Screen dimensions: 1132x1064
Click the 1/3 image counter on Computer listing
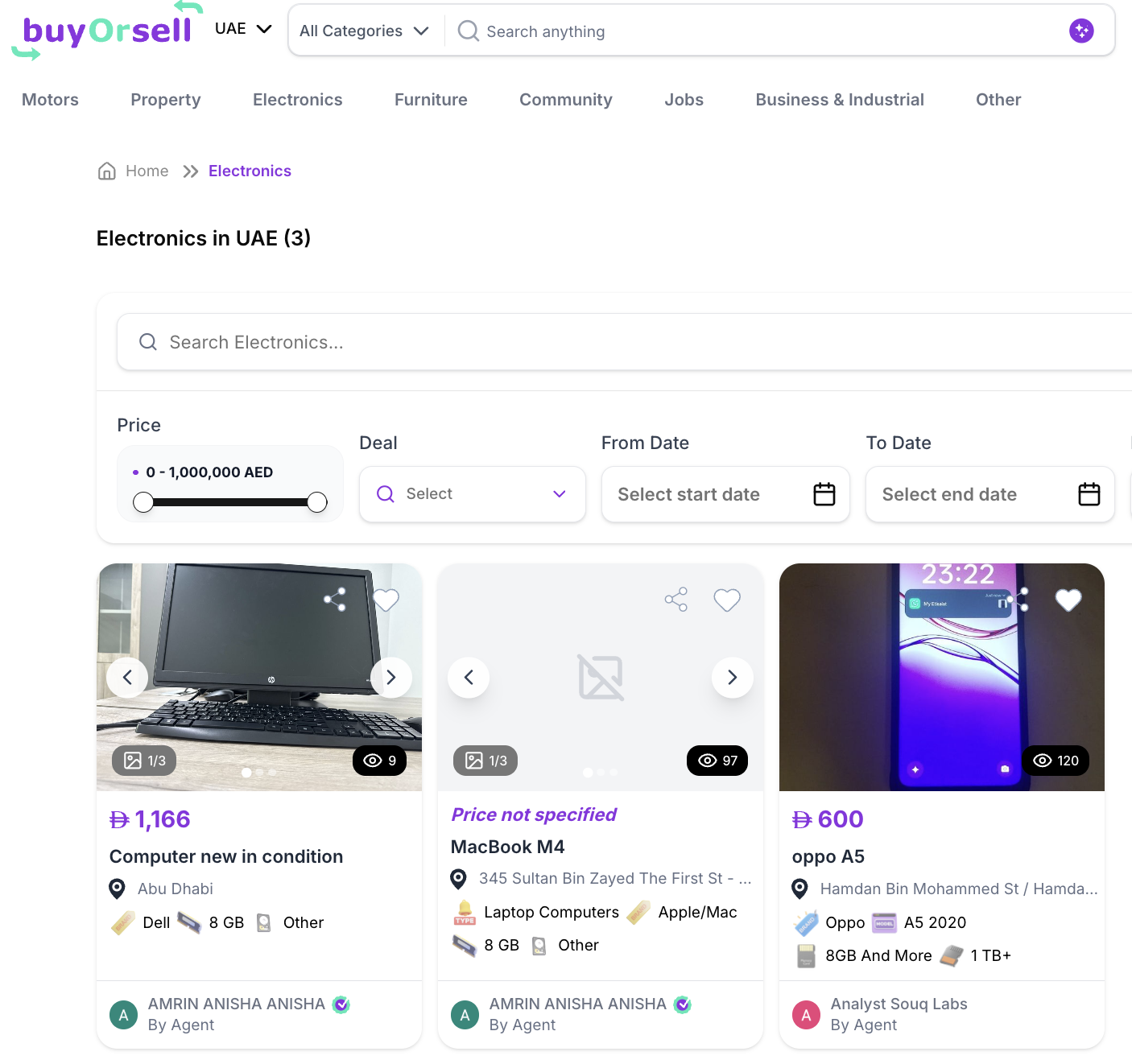click(x=144, y=761)
